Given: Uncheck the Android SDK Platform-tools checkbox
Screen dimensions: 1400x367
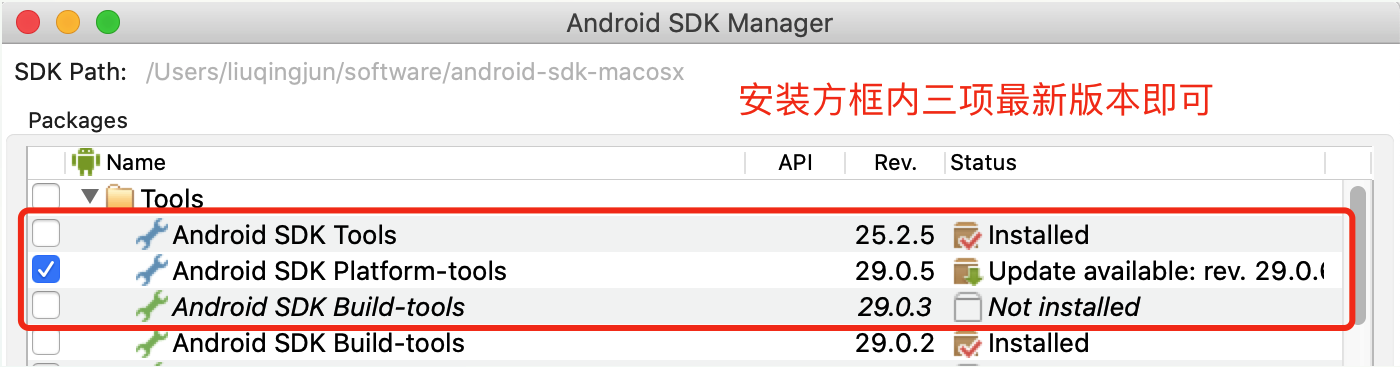Looking at the screenshot, I should [46, 271].
